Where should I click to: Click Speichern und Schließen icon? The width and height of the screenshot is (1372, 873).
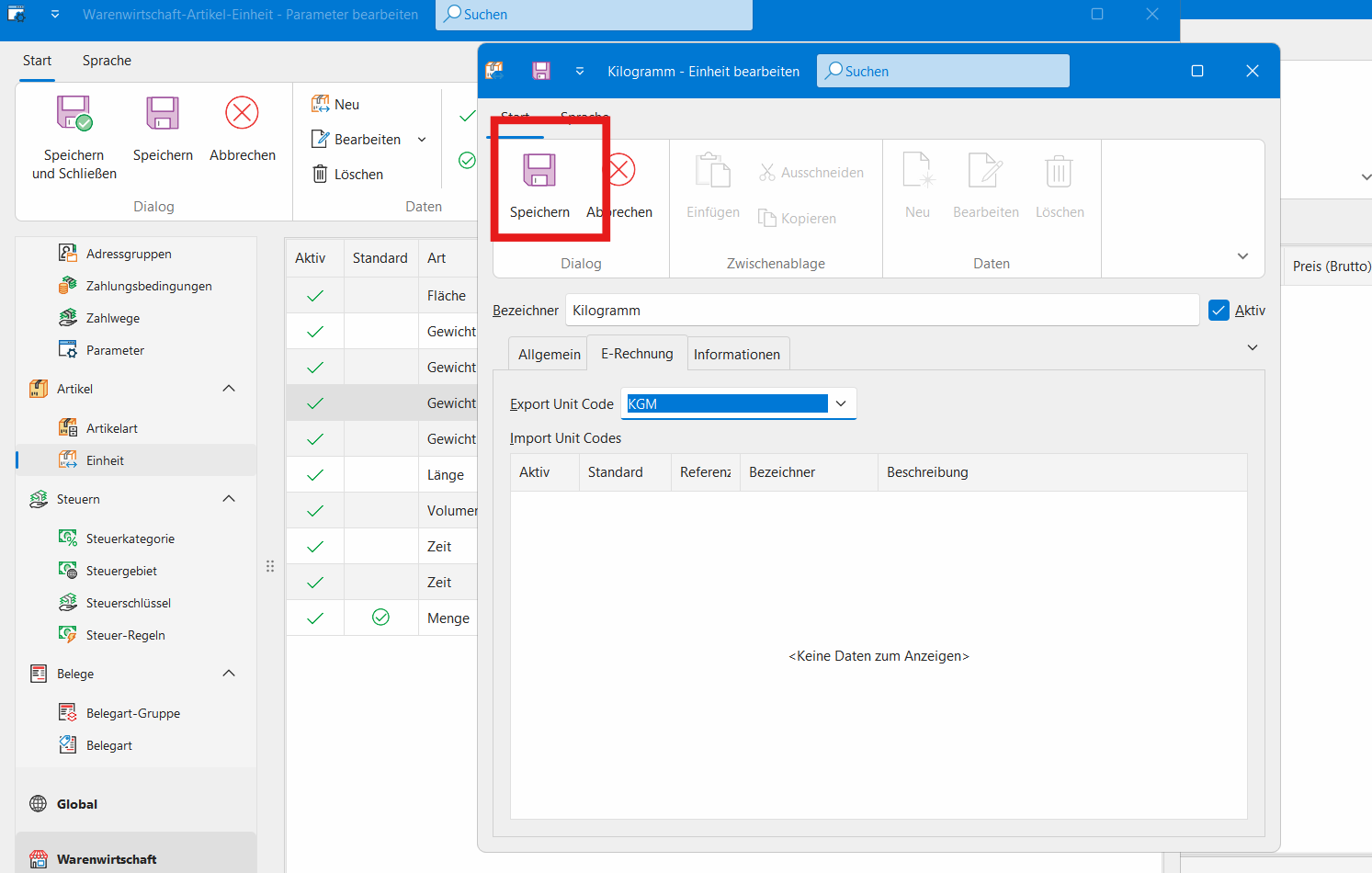(74, 114)
